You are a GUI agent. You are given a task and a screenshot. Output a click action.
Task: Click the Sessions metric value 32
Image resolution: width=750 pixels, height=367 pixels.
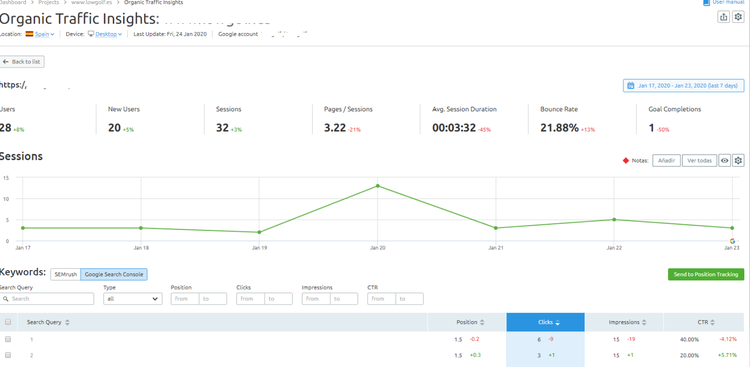[222, 128]
